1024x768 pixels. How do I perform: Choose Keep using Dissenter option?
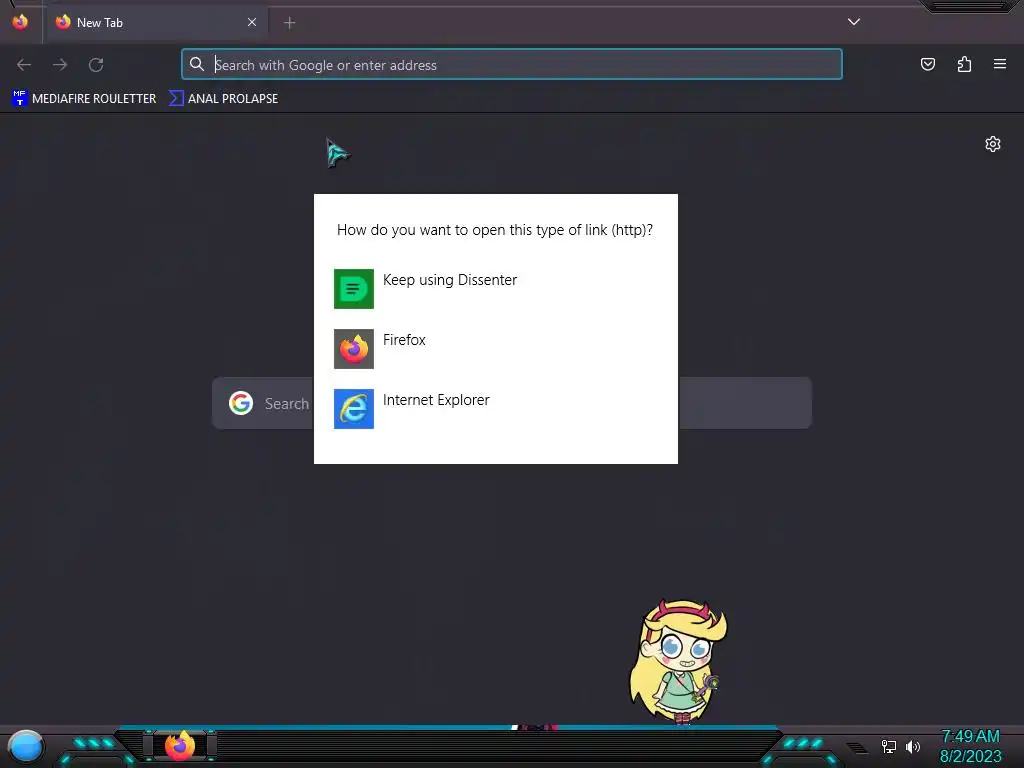pos(495,289)
